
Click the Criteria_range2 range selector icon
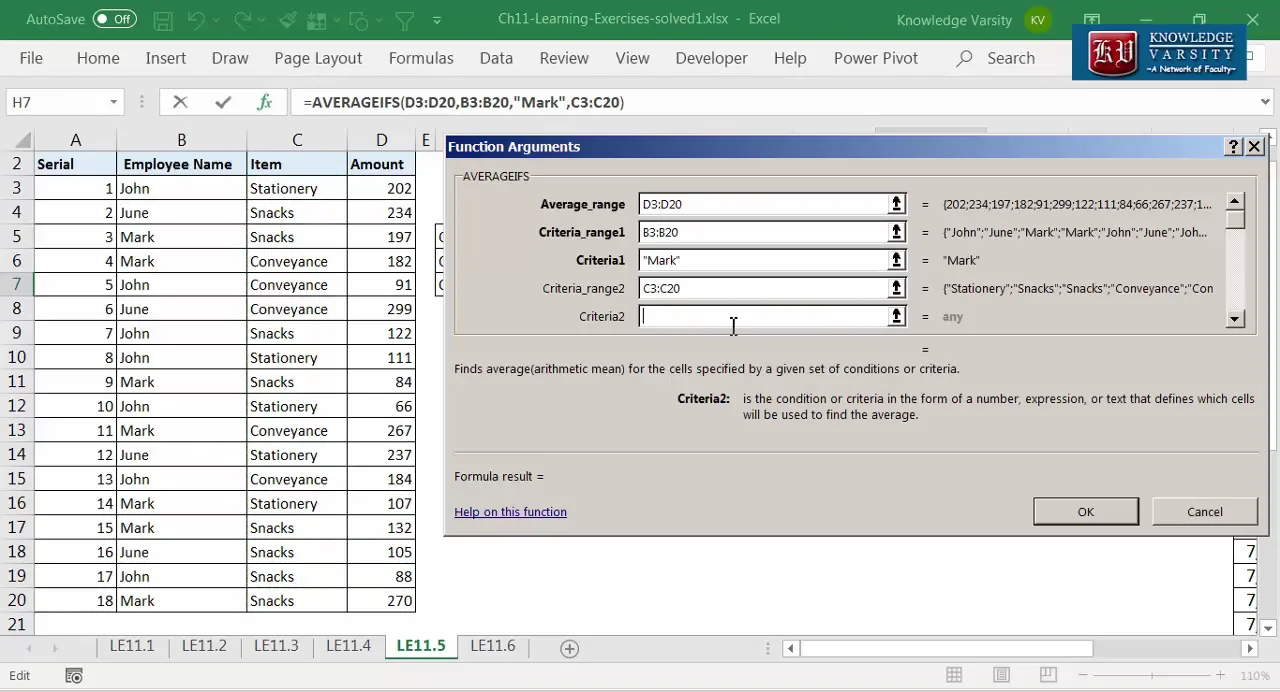click(896, 288)
